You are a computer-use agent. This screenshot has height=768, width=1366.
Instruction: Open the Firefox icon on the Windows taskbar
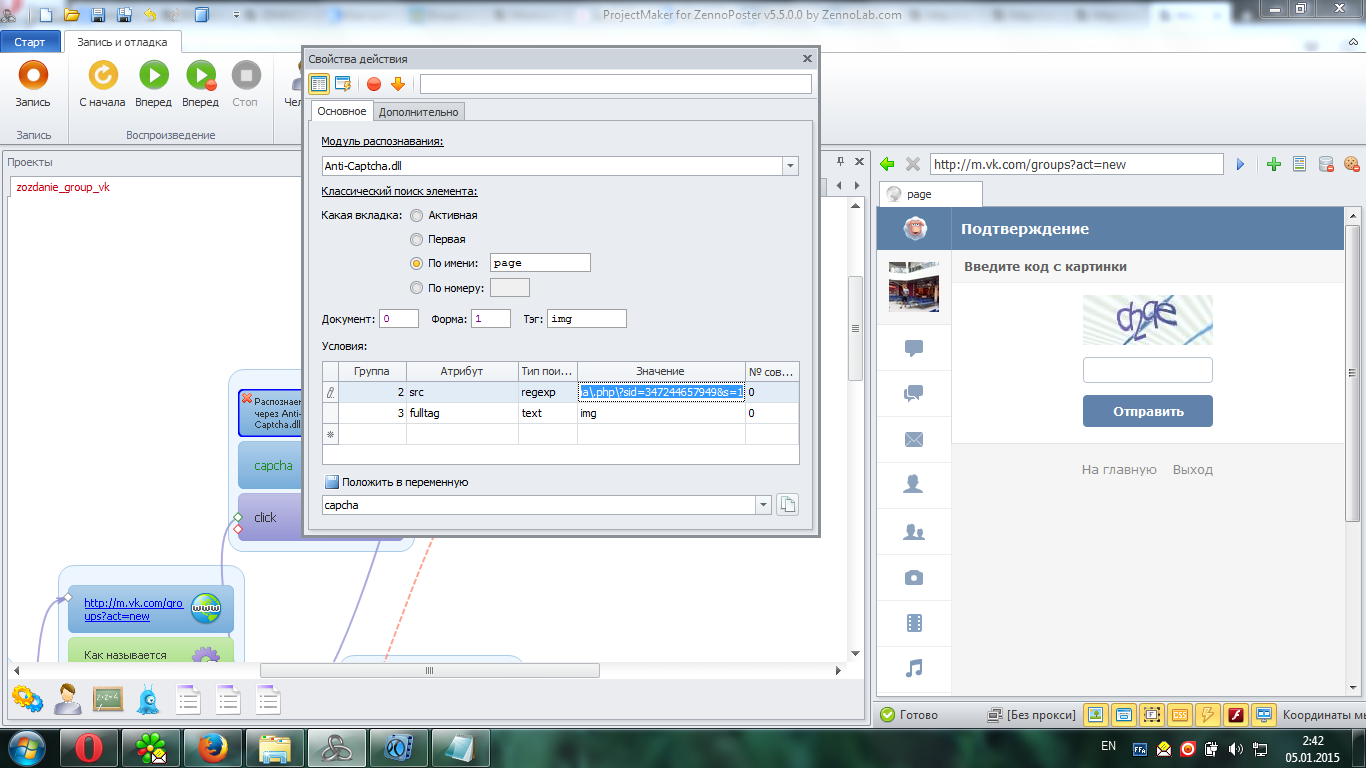click(214, 747)
